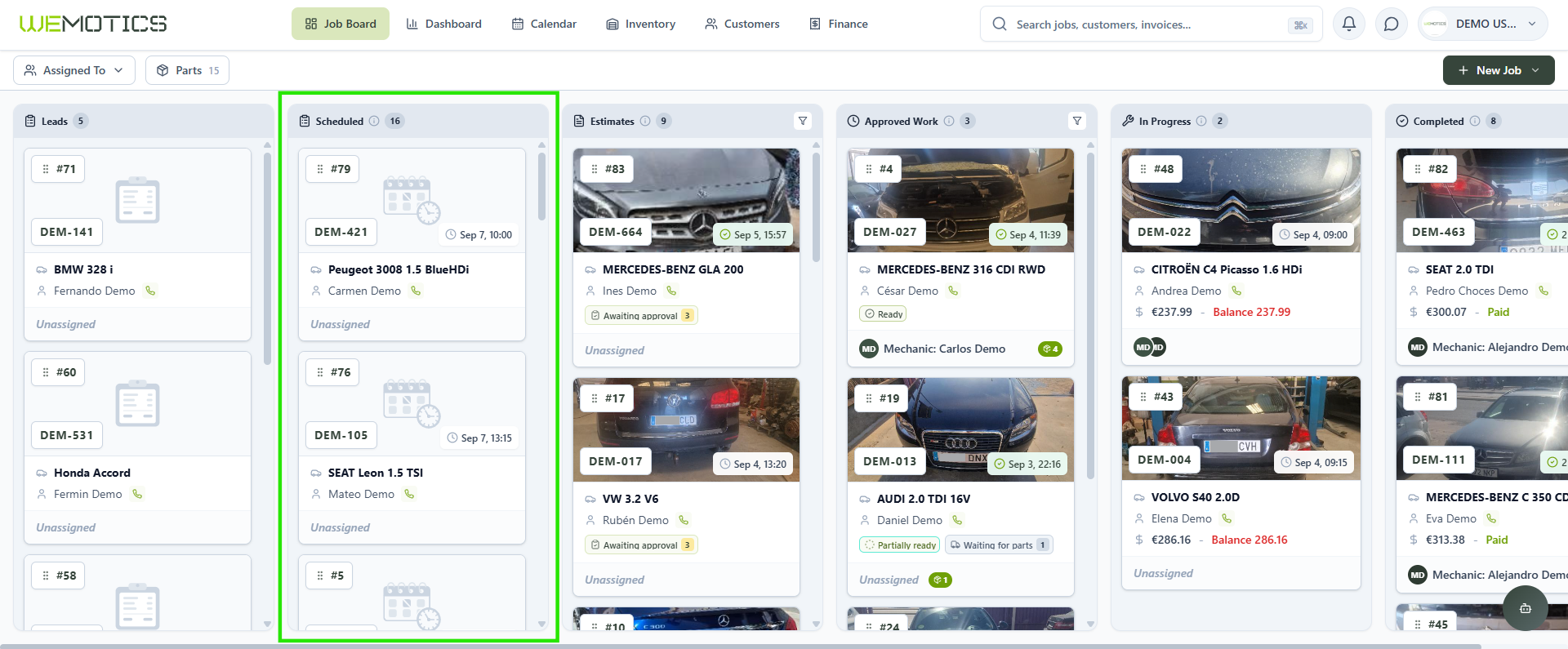Show info for the In Progress column
This screenshot has height=649, width=1568.
click(1201, 121)
